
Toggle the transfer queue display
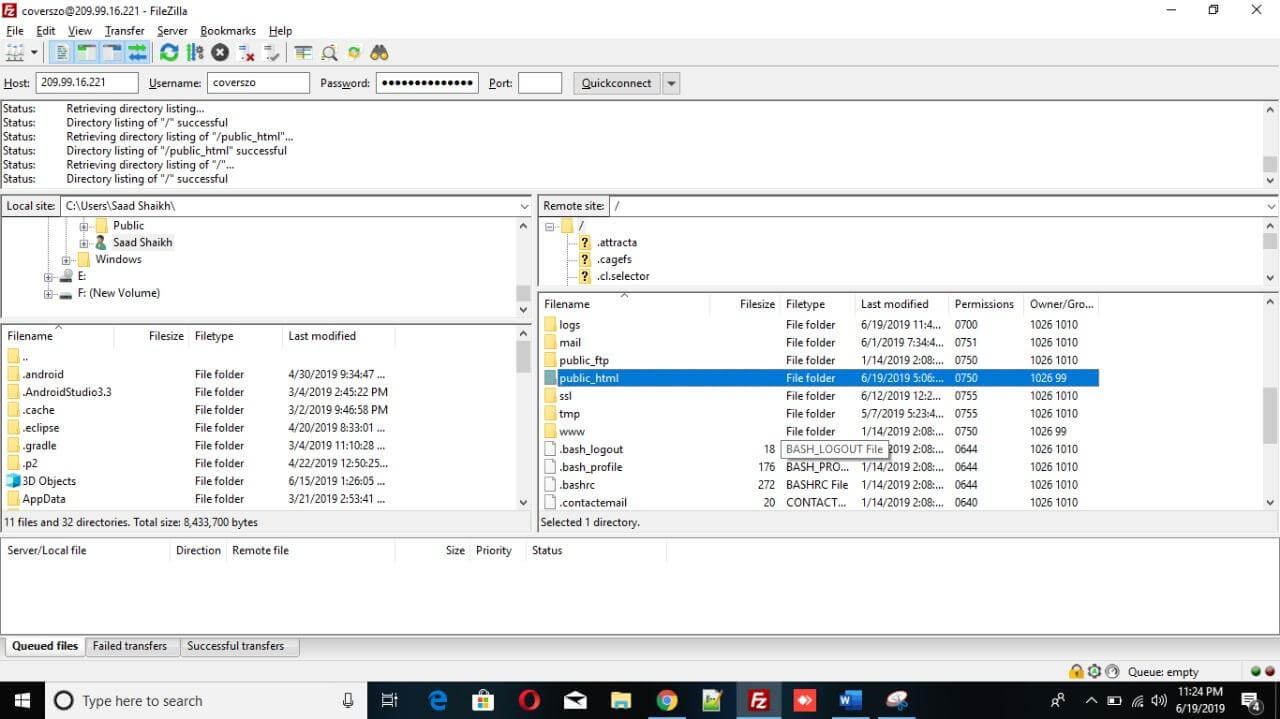137,52
